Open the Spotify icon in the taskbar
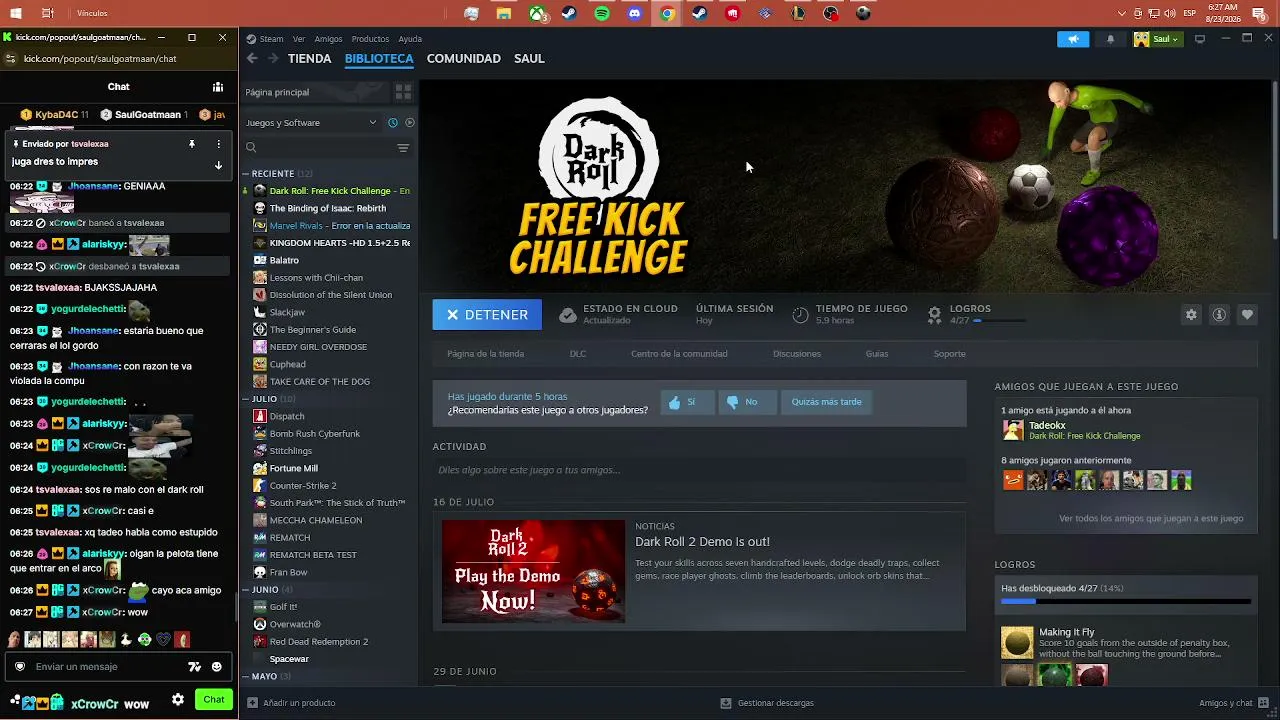 (602, 14)
